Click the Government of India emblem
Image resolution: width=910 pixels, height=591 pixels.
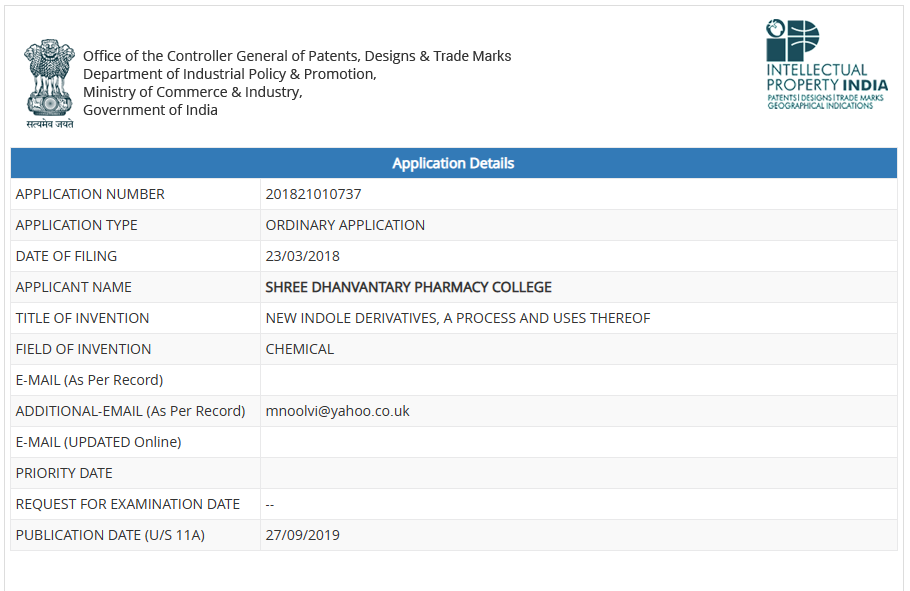(49, 82)
